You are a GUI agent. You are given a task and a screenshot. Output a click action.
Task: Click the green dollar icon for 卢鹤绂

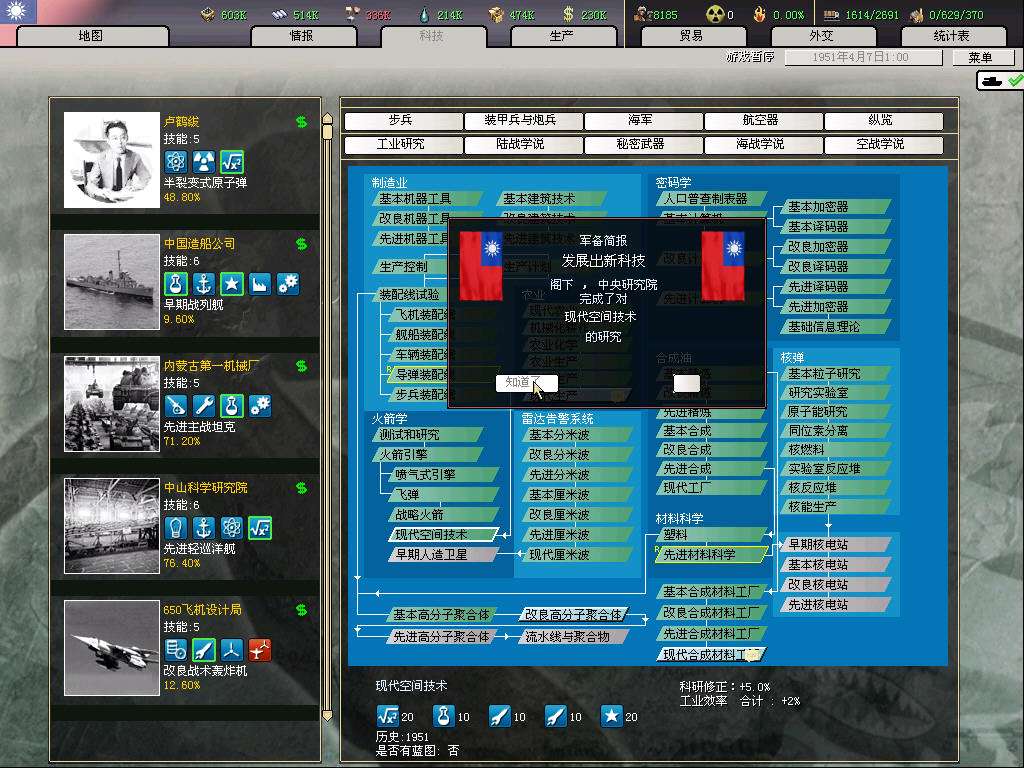coord(301,122)
